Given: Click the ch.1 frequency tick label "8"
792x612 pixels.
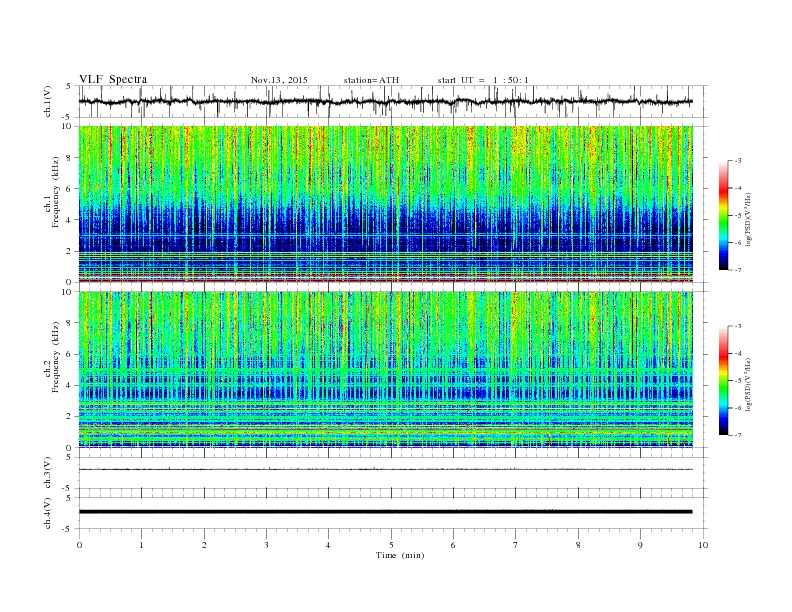Looking at the screenshot, I should pos(69,158).
